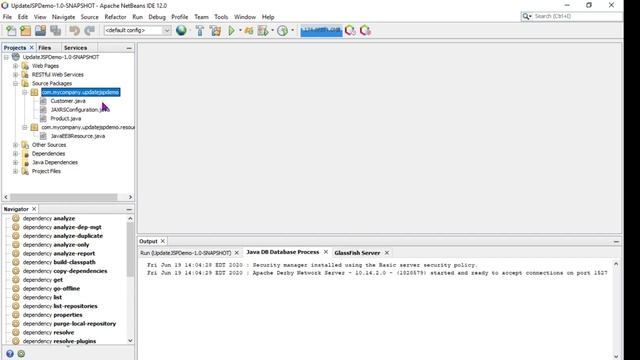
Task: Switch to the GlassFish Server output tab
Action: coord(357,253)
